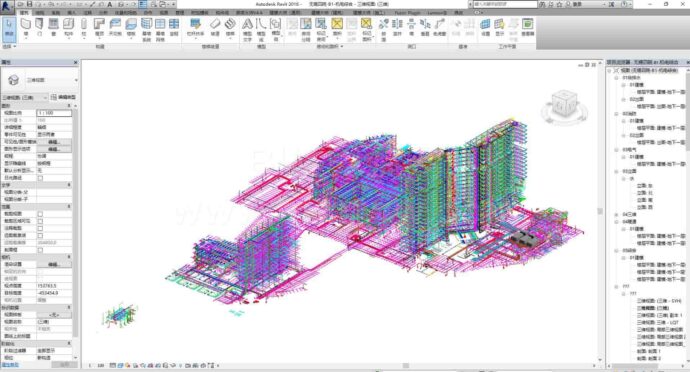Collapse the top node in project browser
Screen dimensions: 690x372
(x=609, y=70)
